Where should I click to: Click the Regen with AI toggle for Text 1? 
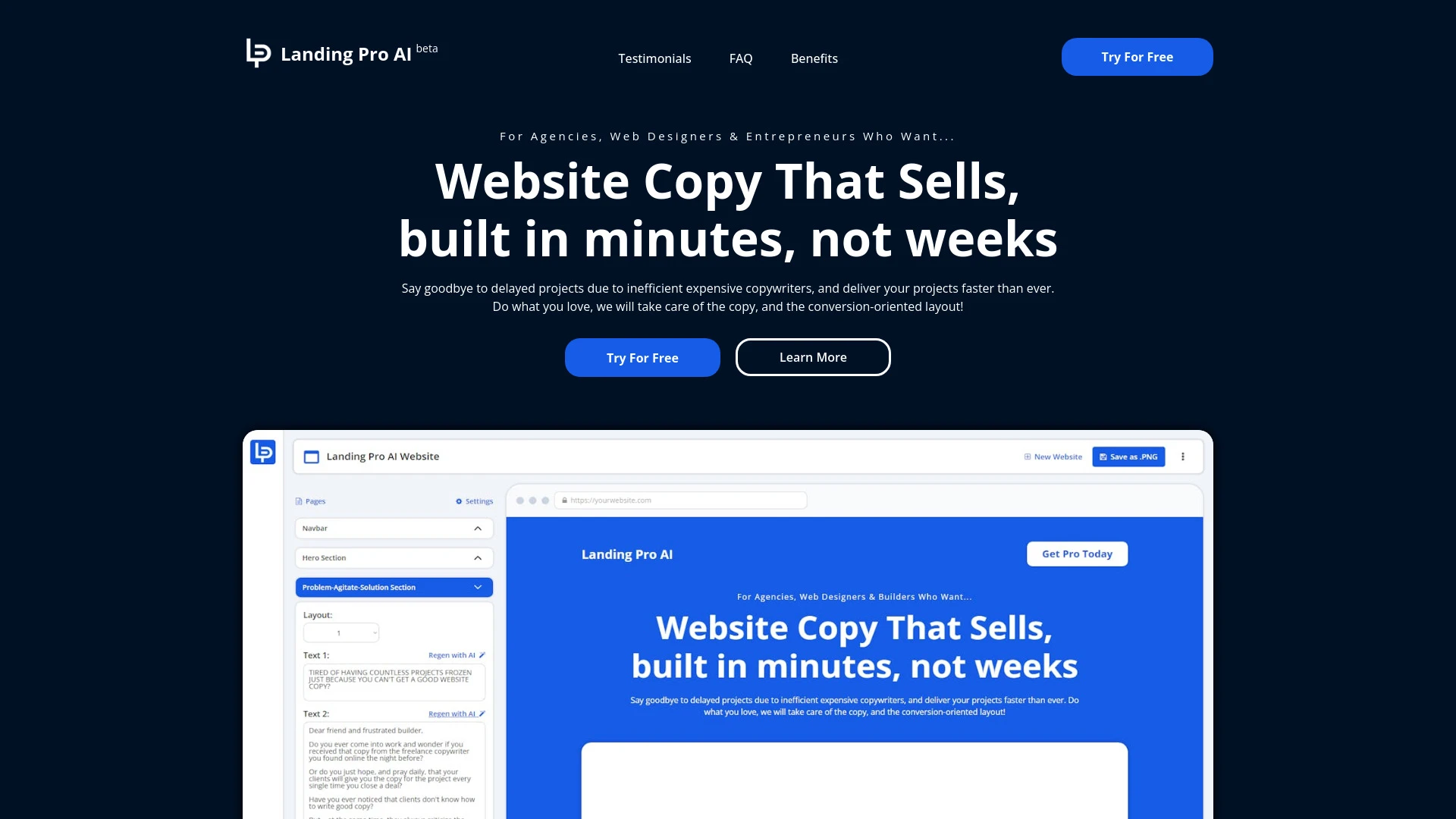click(456, 654)
